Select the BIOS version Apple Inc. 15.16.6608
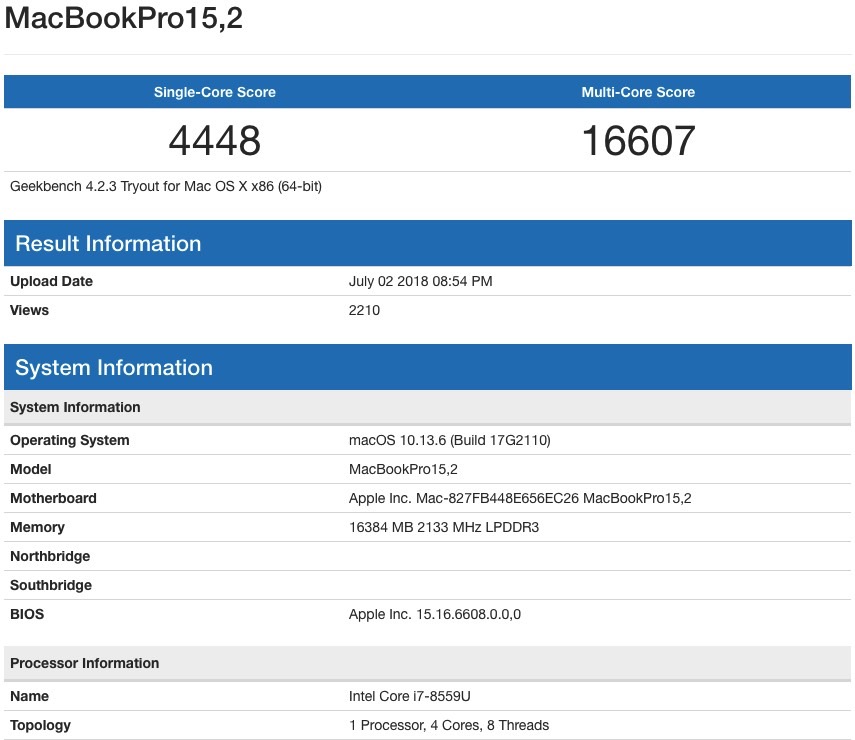The image size is (855, 740). [x=435, y=615]
